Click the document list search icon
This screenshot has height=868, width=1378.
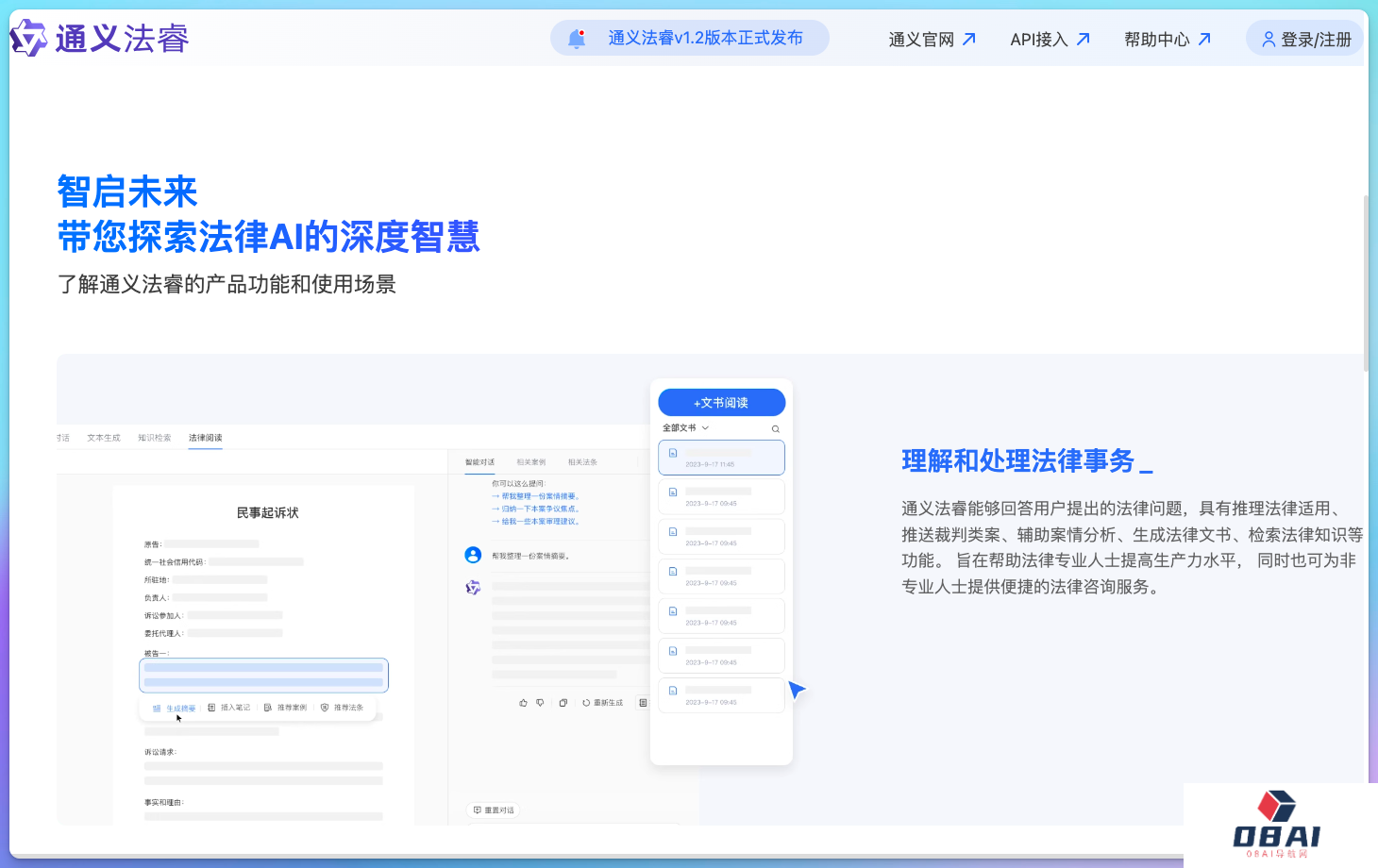click(776, 429)
